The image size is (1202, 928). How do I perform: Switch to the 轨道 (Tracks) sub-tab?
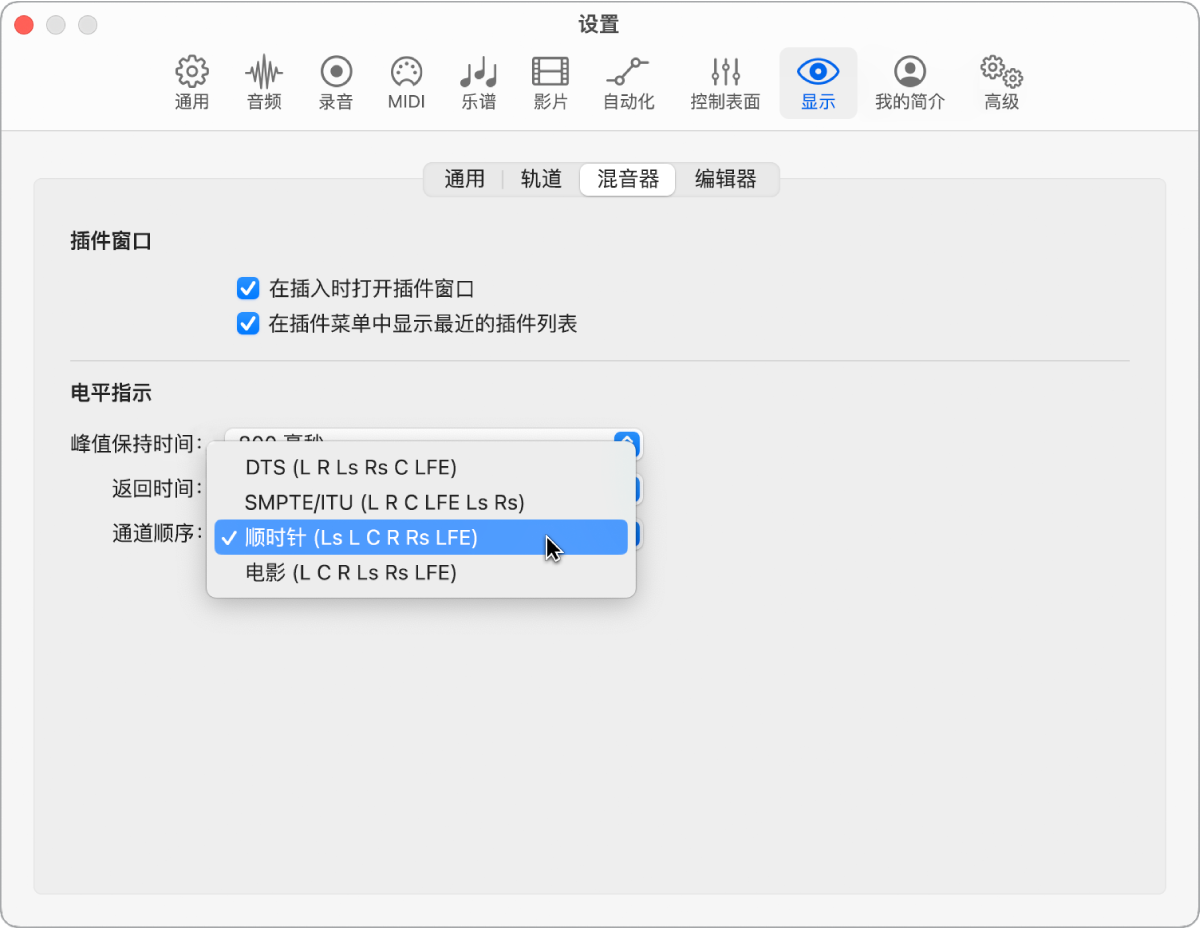[x=541, y=179]
